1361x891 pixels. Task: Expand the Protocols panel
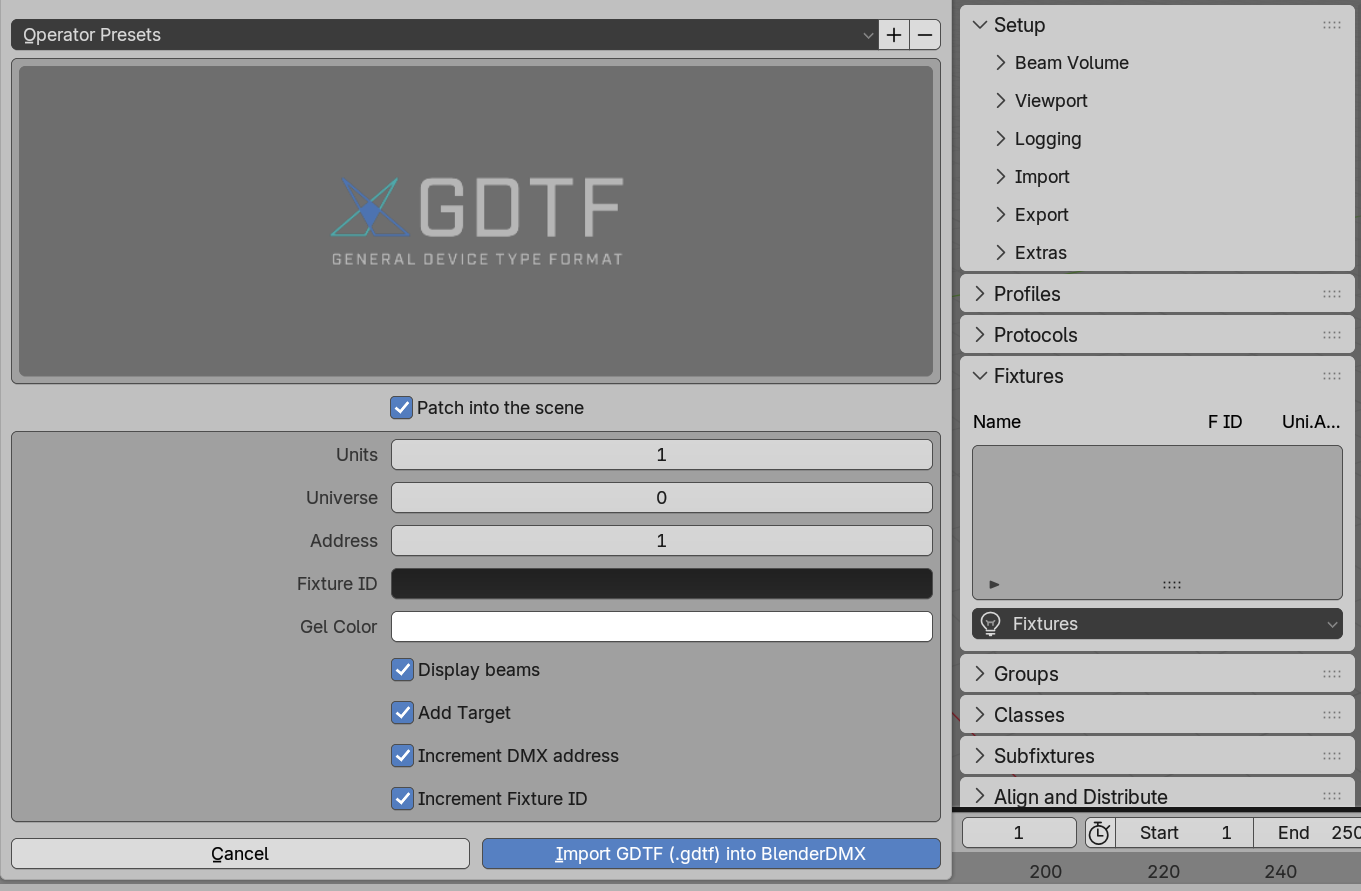979,335
